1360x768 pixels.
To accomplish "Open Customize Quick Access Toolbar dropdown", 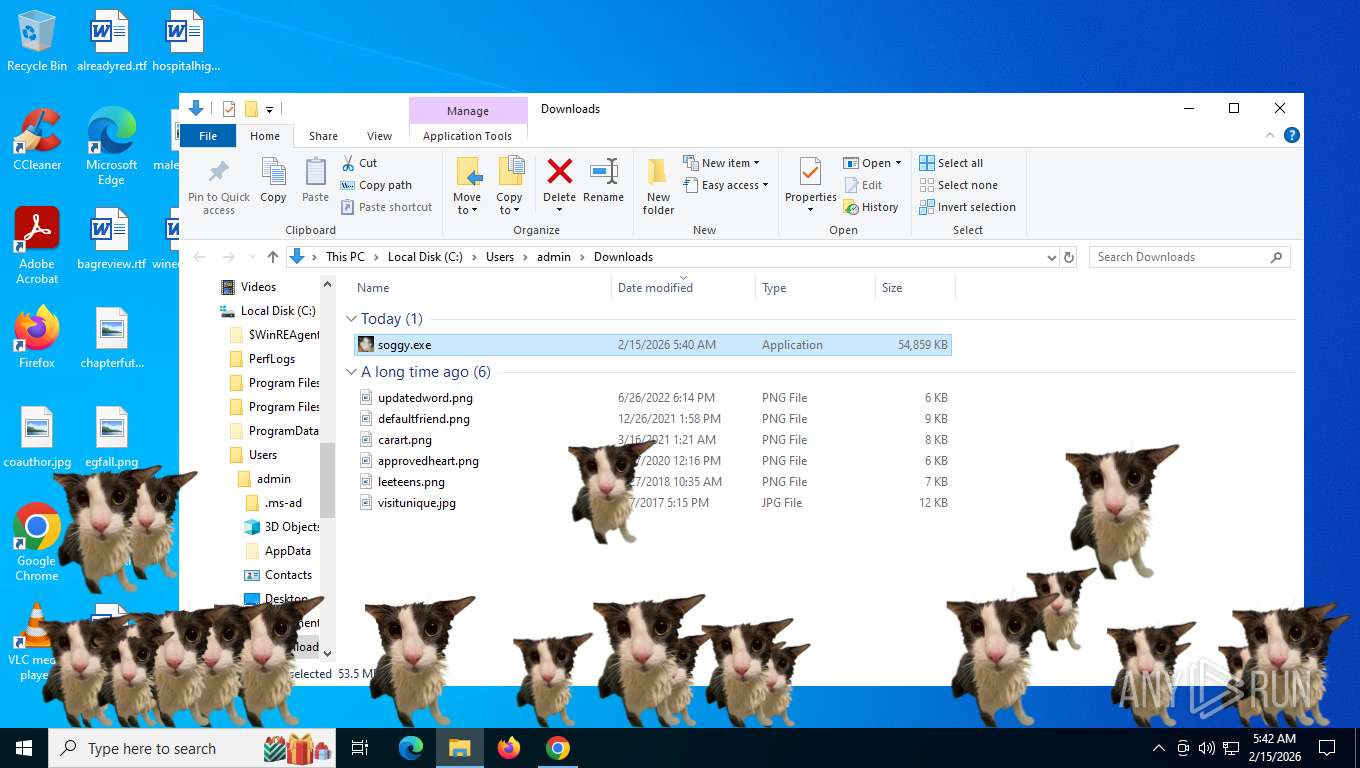I will [x=269, y=109].
